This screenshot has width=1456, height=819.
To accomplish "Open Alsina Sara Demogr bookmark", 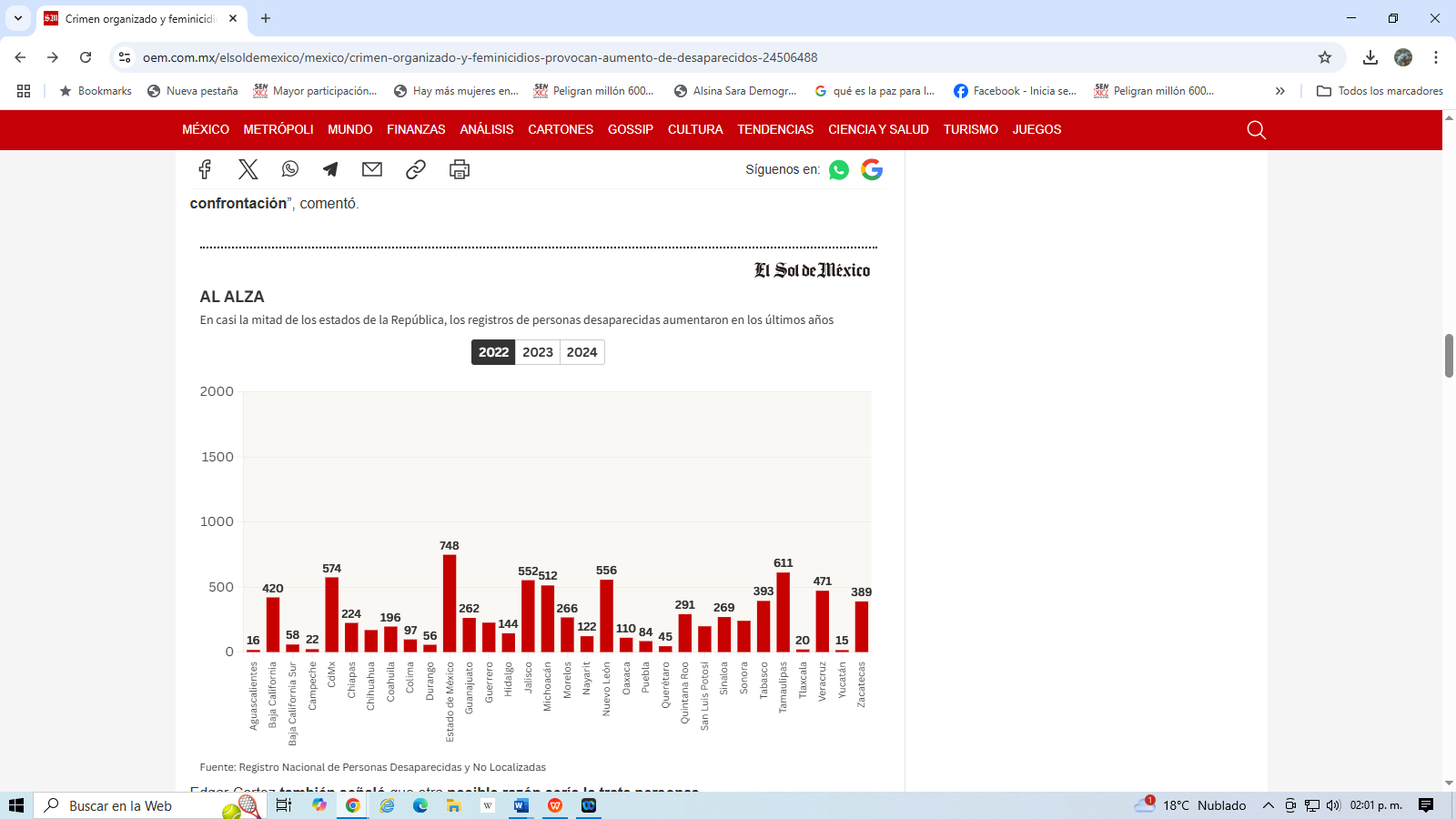I will (x=735, y=91).
